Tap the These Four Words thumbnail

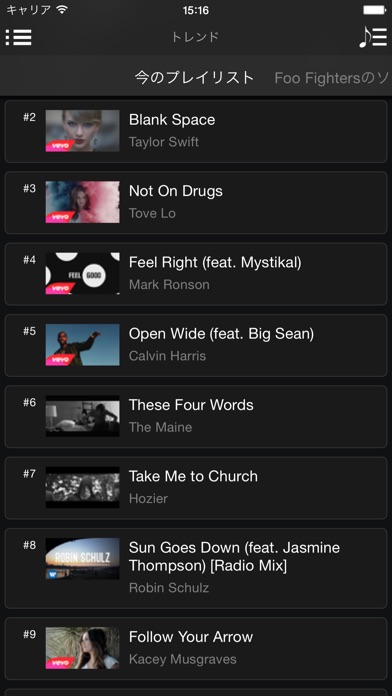point(83,416)
